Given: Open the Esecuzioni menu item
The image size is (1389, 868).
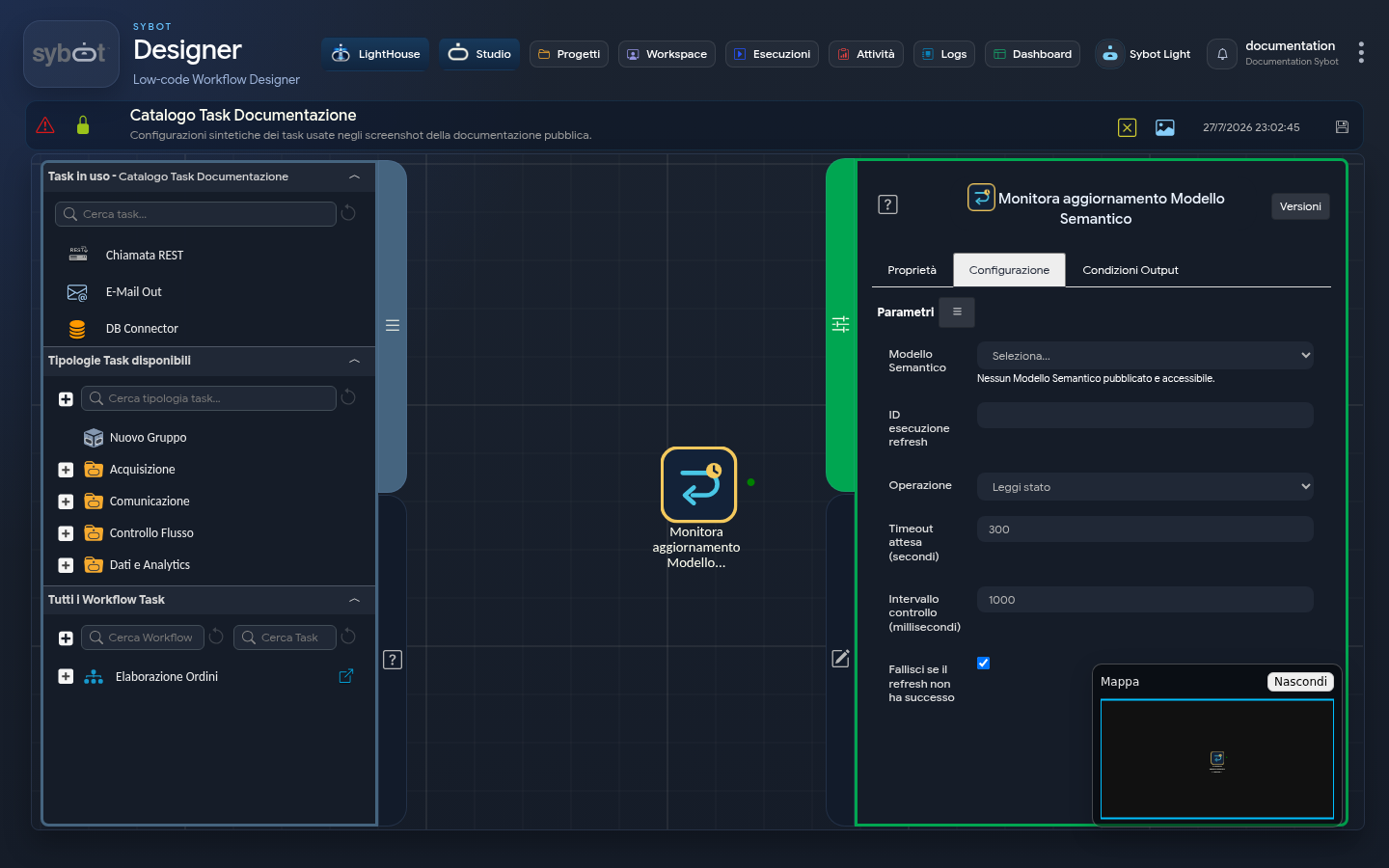Looking at the screenshot, I should pos(772,54).
